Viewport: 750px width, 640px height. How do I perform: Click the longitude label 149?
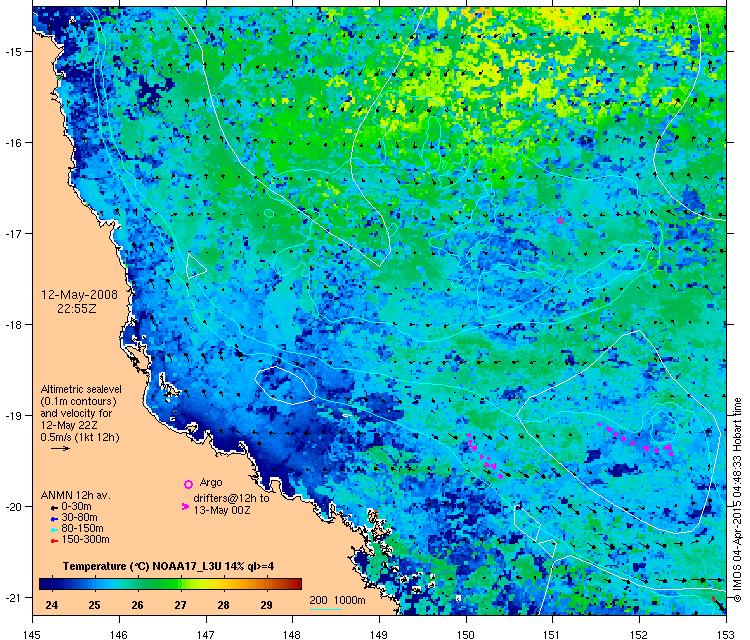coord(379,635)
